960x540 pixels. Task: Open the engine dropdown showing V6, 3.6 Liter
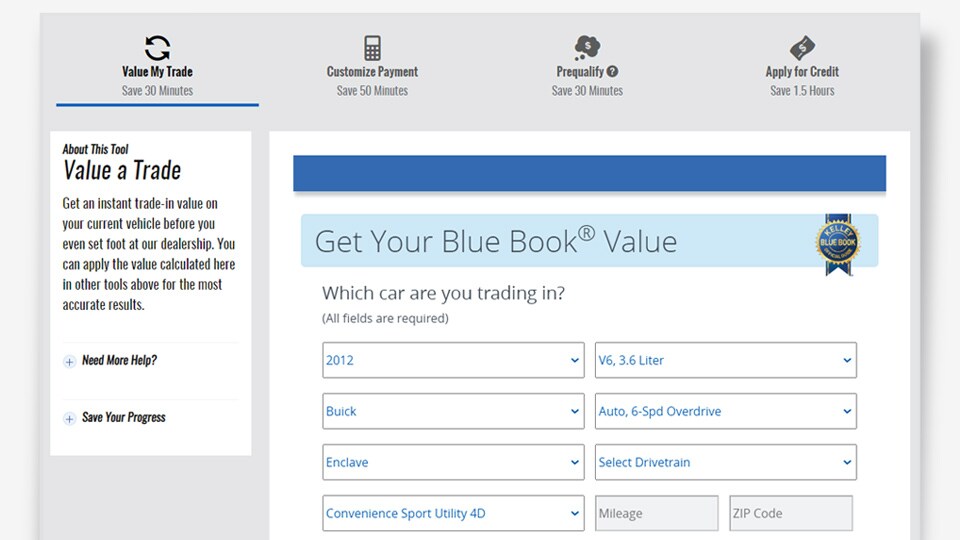(725, 360)
